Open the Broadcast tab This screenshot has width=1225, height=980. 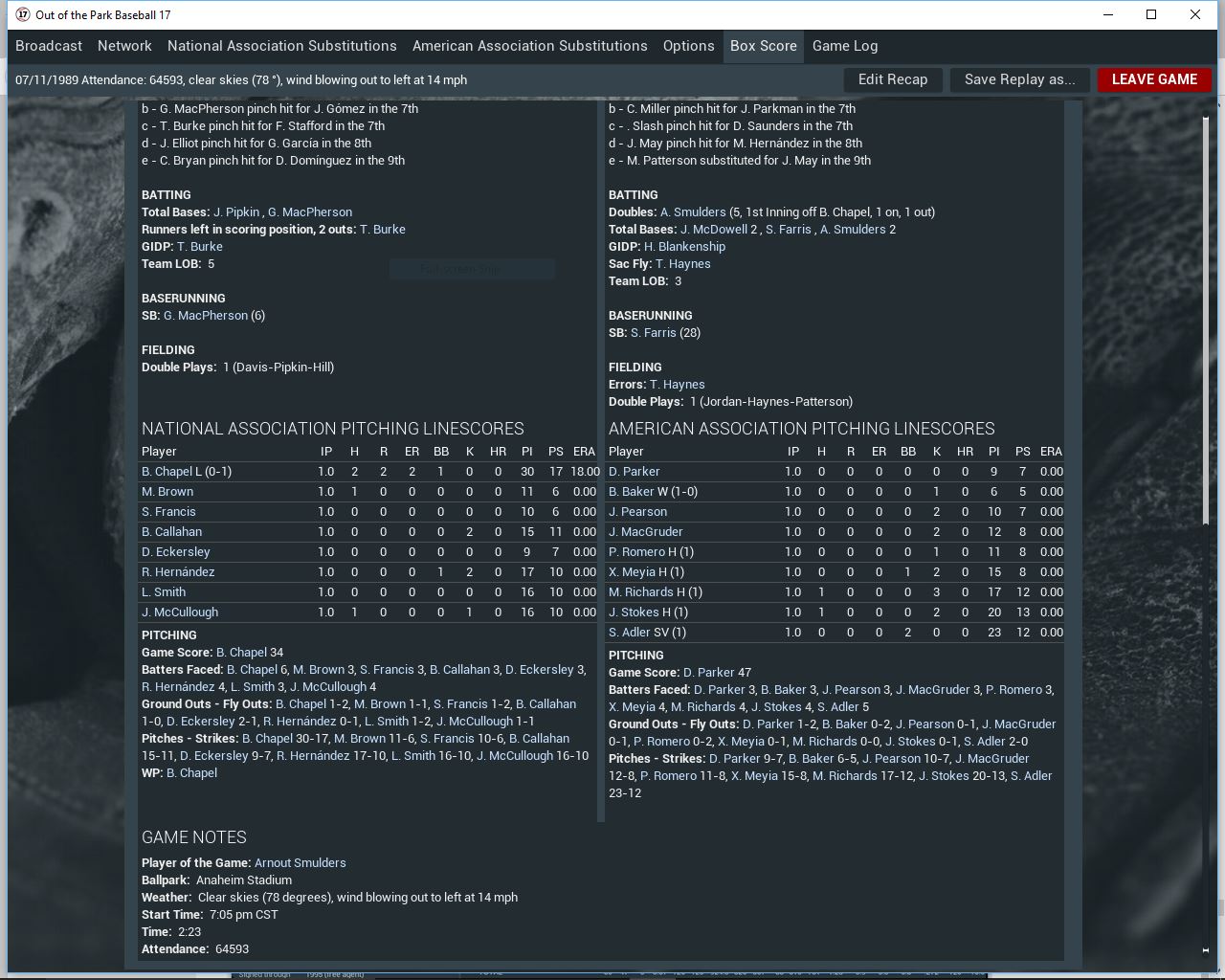[x=49, y=46]
